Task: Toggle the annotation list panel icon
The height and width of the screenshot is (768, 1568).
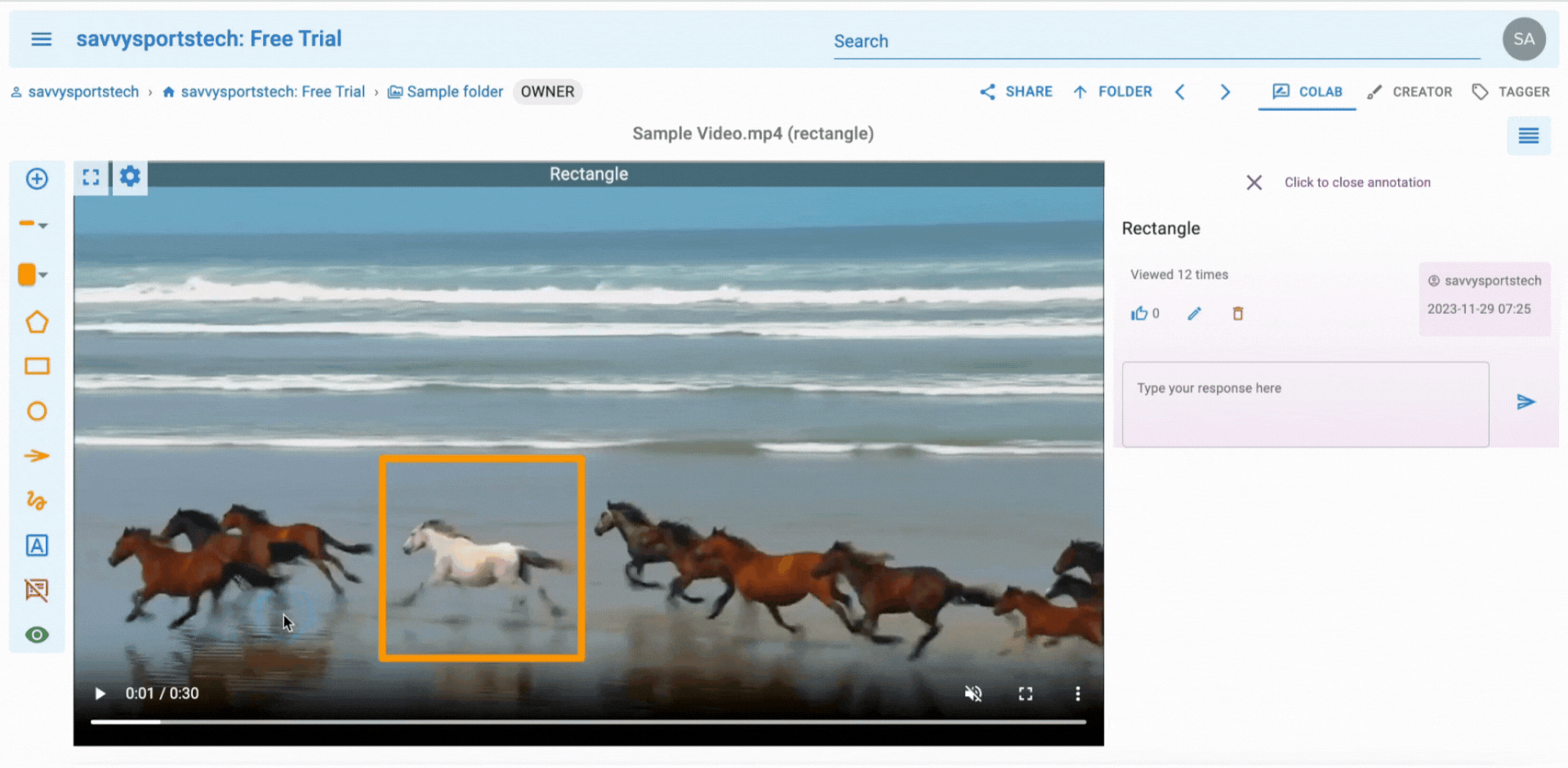Action: pyautogui.click(x=1529, y=136)
